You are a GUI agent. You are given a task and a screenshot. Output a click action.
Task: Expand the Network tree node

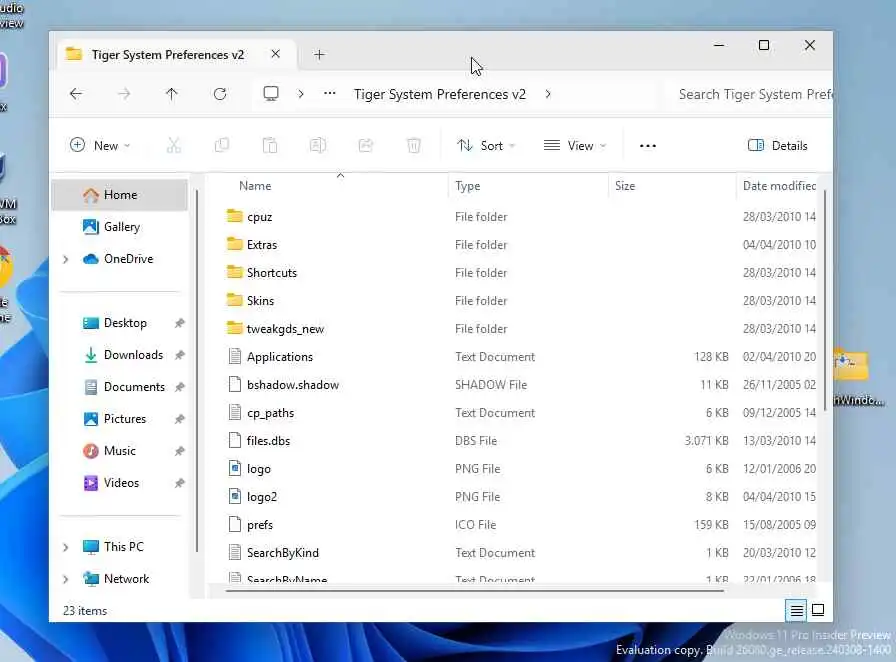66,579
